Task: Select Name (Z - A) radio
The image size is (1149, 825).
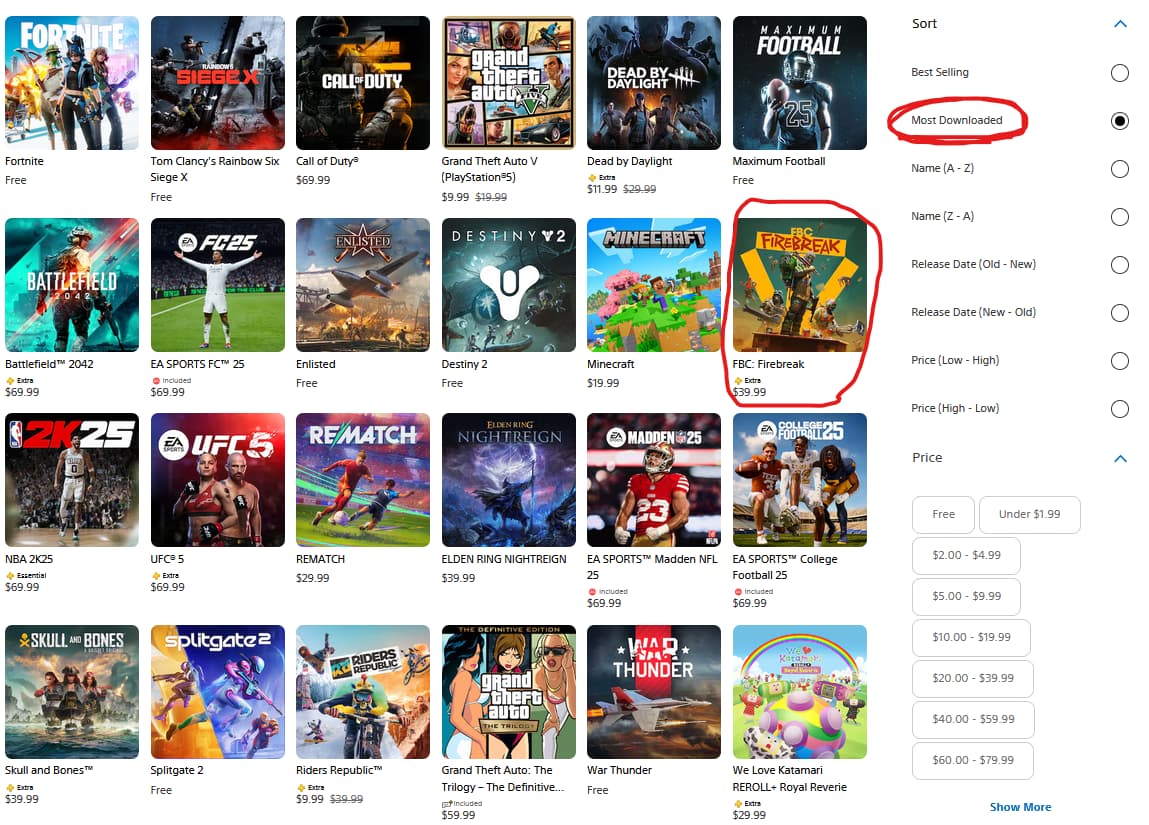Action: 1119,217
